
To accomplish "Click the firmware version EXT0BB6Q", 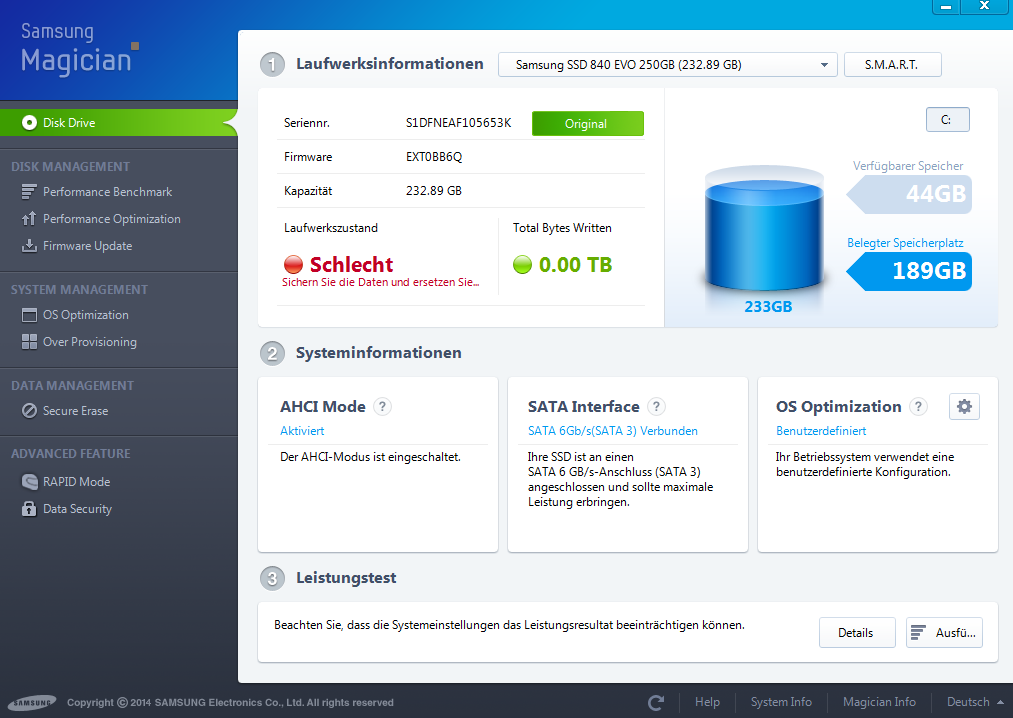I will pos(433,157).
